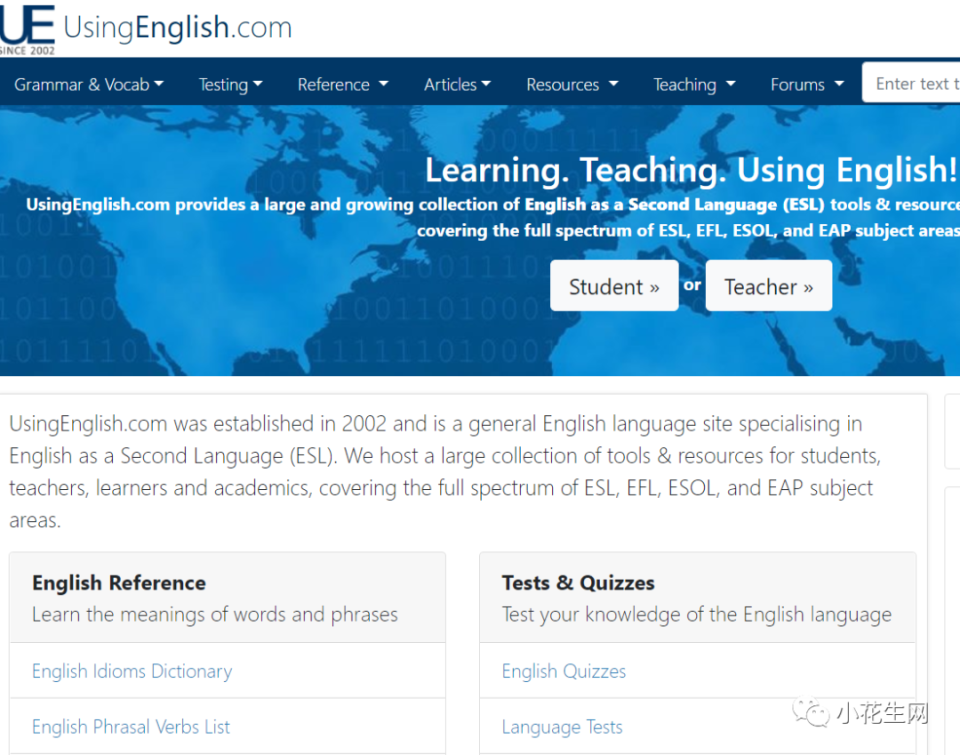Open the Resources dropdown menu
Screen dimensions: 960x755
[572, 85]
